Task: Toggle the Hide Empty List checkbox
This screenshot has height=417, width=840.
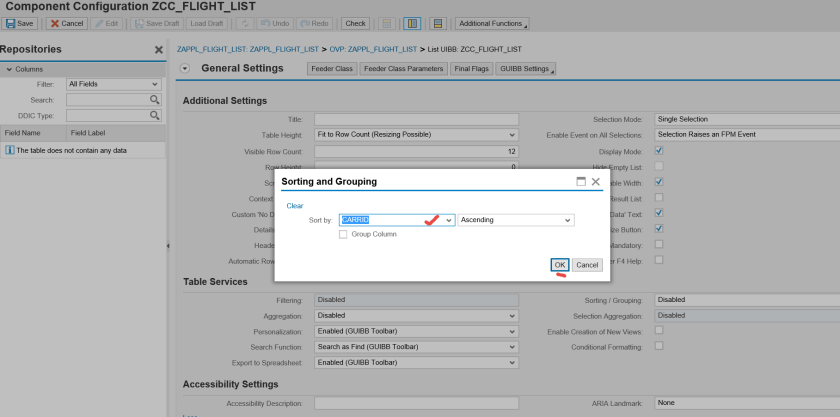Action: (659, 166)
